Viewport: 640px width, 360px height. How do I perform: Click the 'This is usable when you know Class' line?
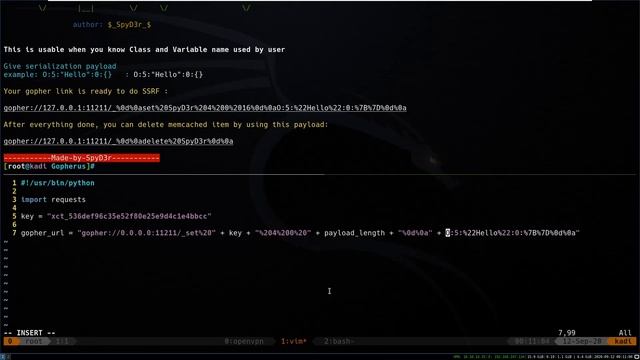click(144, 50)
